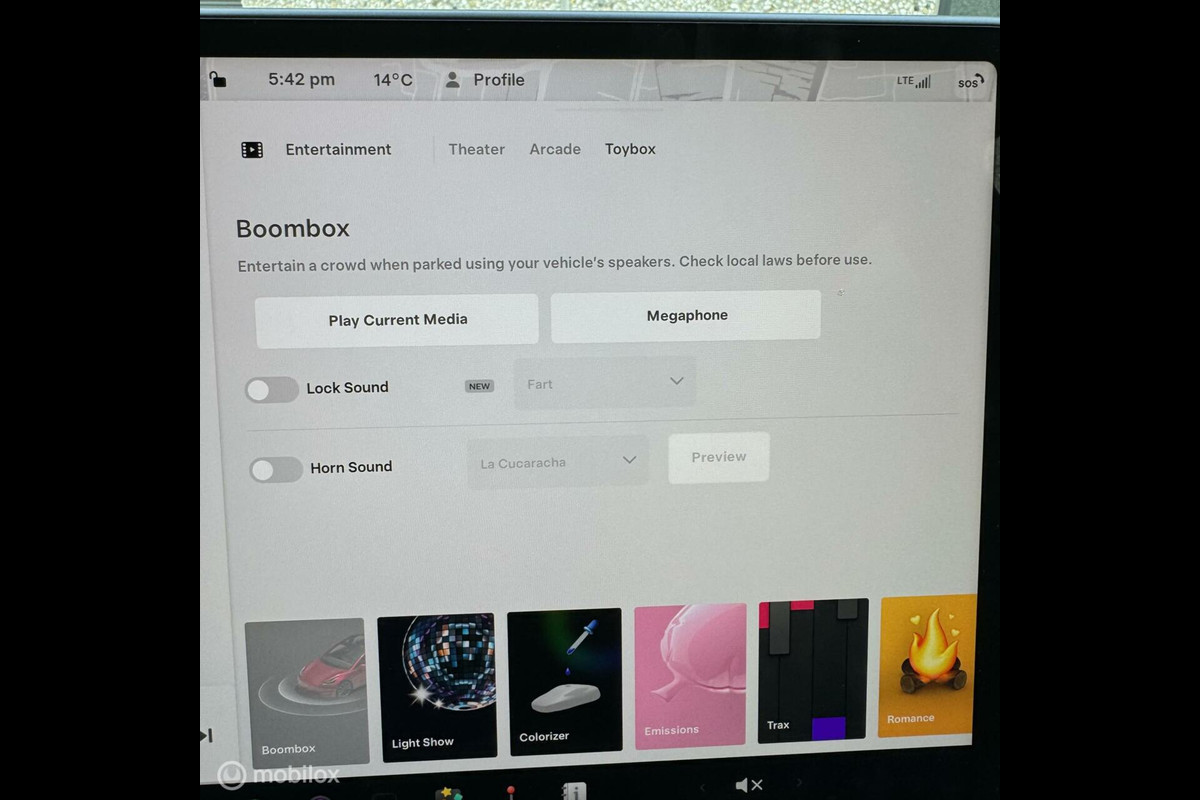
Task: Open the joystick Arcade app icon
Action: [x=511, y=793]
